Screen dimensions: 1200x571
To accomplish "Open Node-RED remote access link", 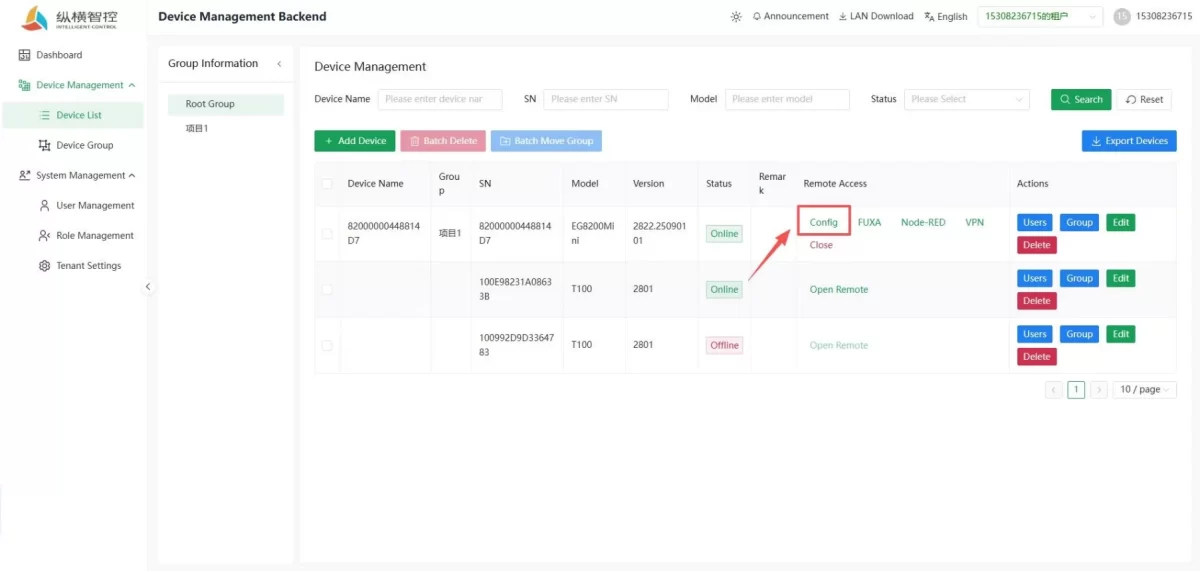I will coord(923,222).
